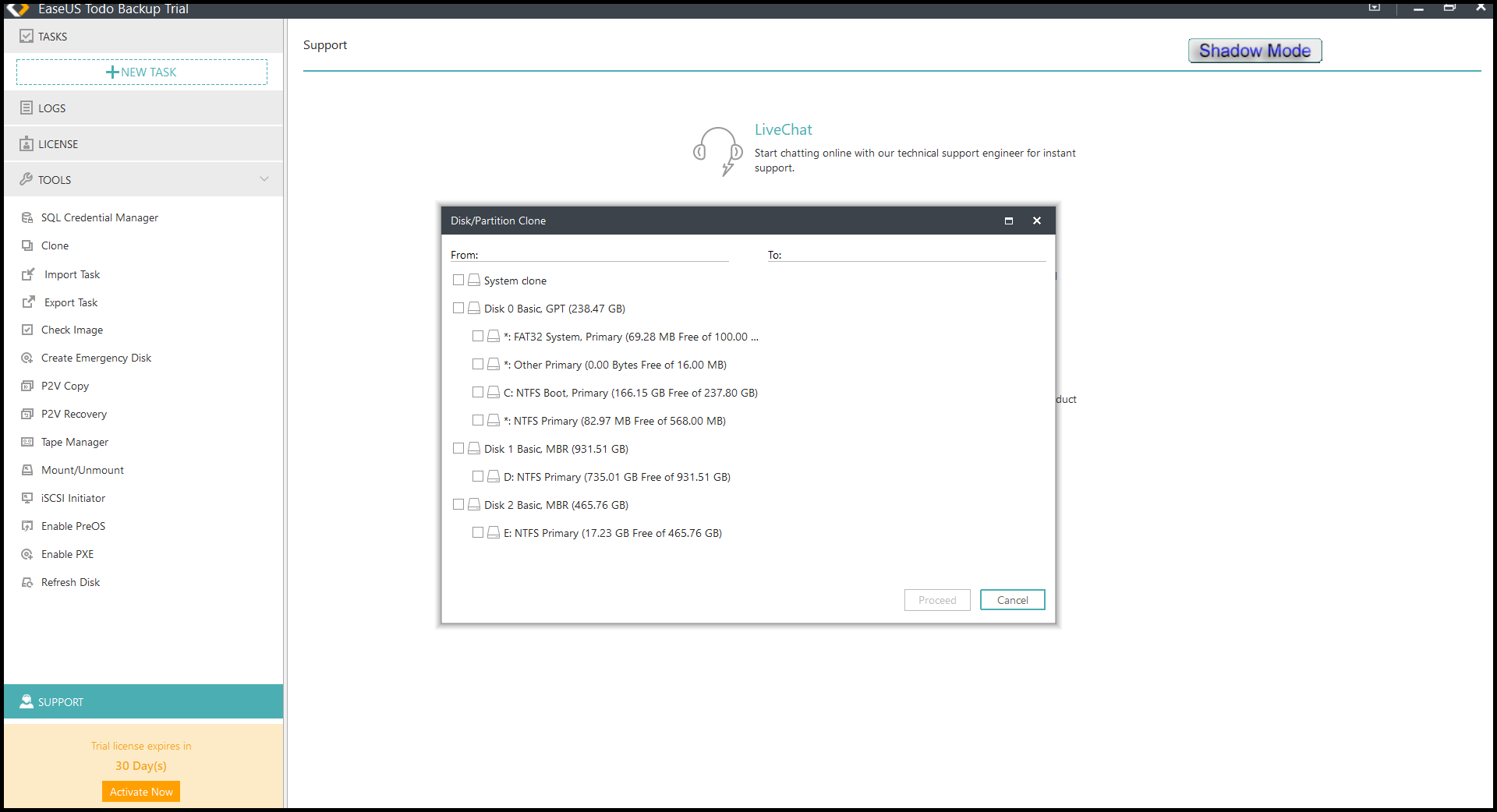Click the EaseUS application logo icon
The image size is (1497, 812).
pyautogui.click(x=18, y=9)
